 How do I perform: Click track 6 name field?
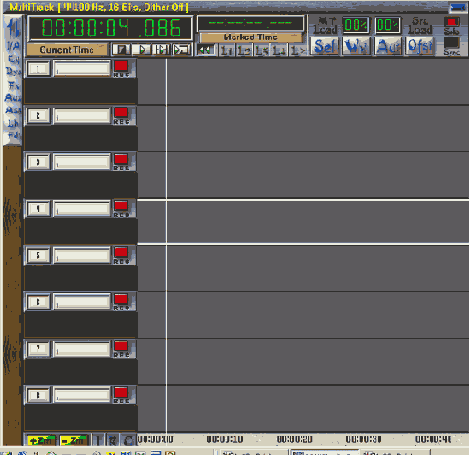pyautogui.click(x=82, y=302)
